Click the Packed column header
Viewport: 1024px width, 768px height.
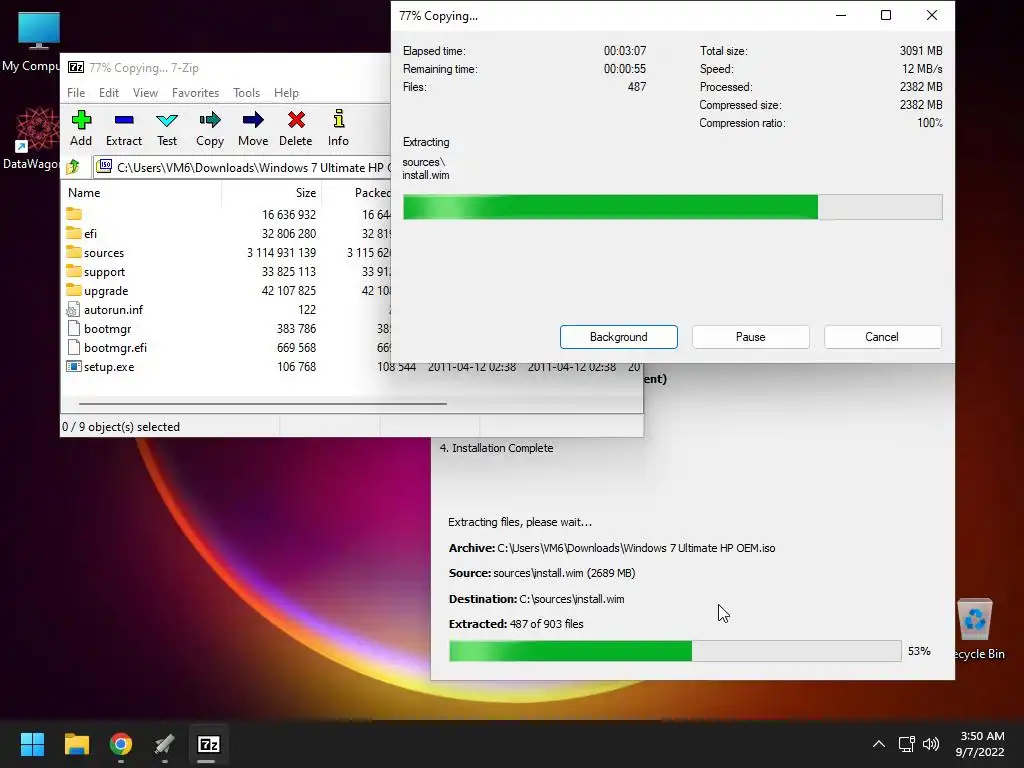(357, 193)
